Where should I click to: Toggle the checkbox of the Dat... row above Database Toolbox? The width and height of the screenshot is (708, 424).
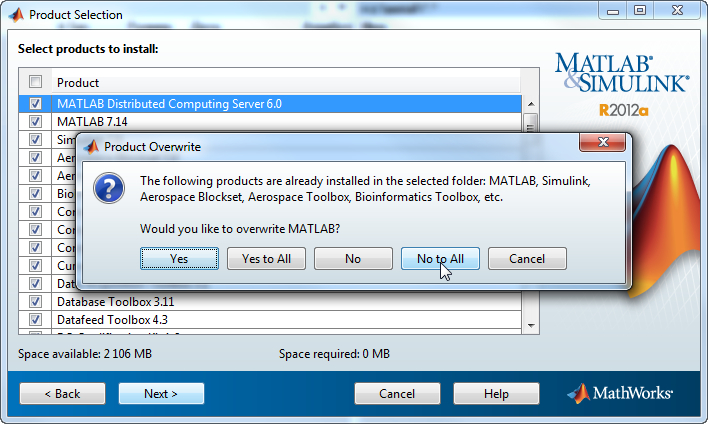coord(35,284)
